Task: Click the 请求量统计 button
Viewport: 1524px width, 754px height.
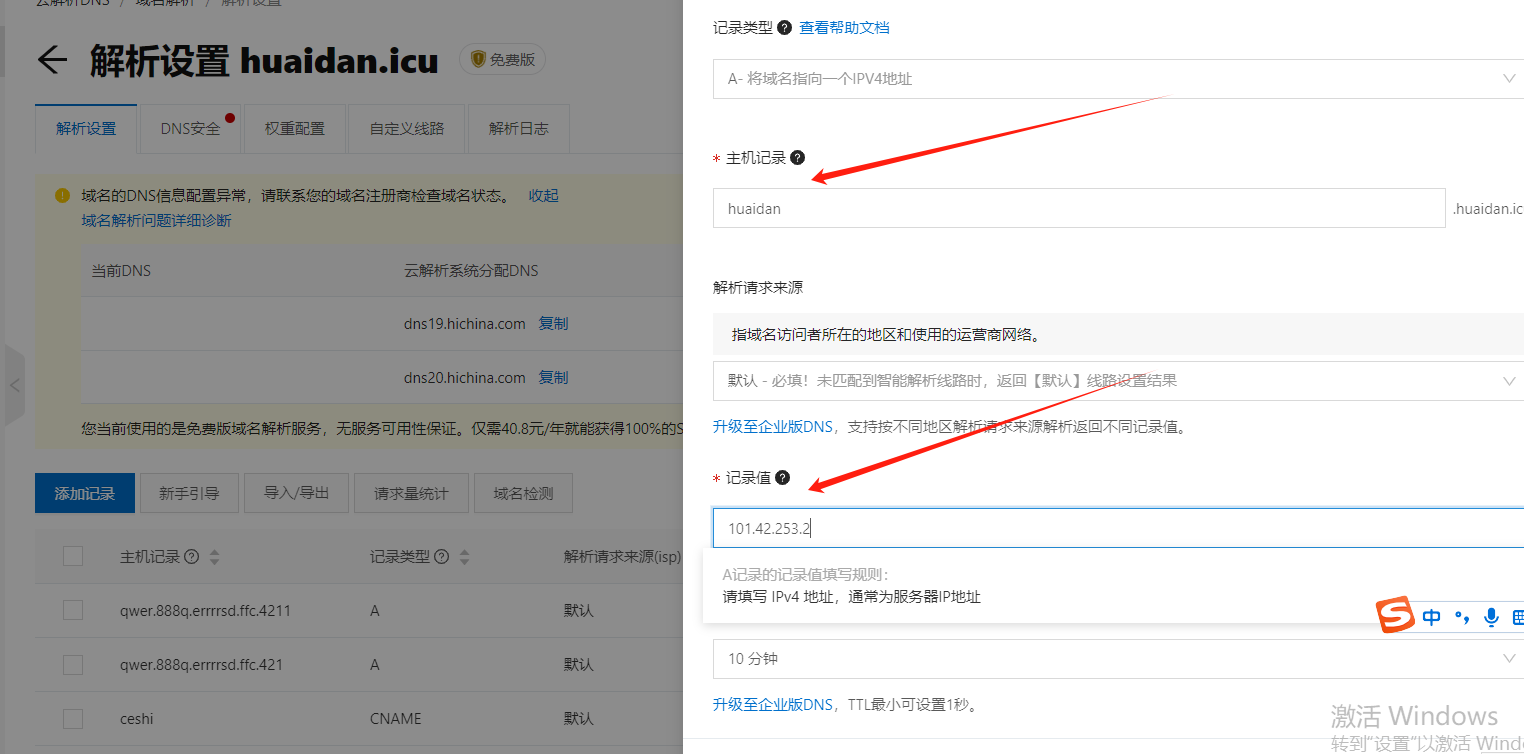Action: point(411,493)
